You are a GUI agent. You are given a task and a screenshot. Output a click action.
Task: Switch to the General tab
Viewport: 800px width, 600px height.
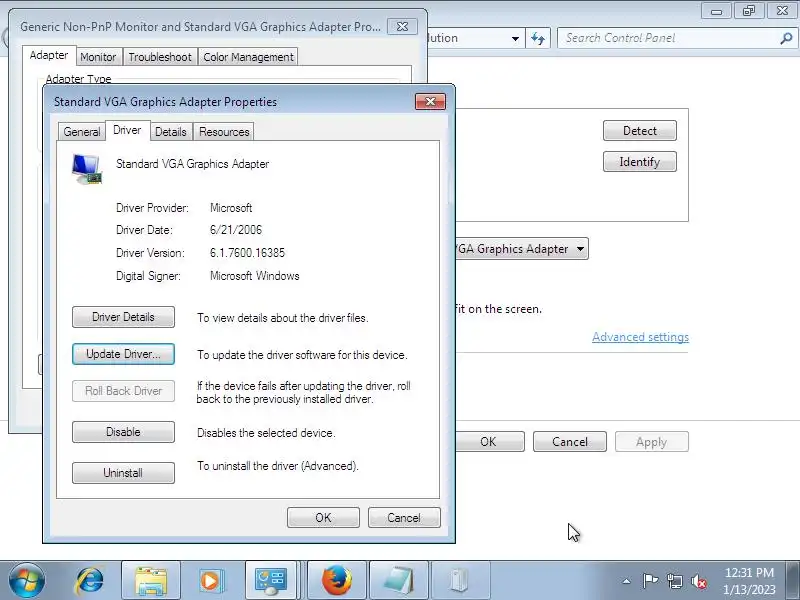82,132
